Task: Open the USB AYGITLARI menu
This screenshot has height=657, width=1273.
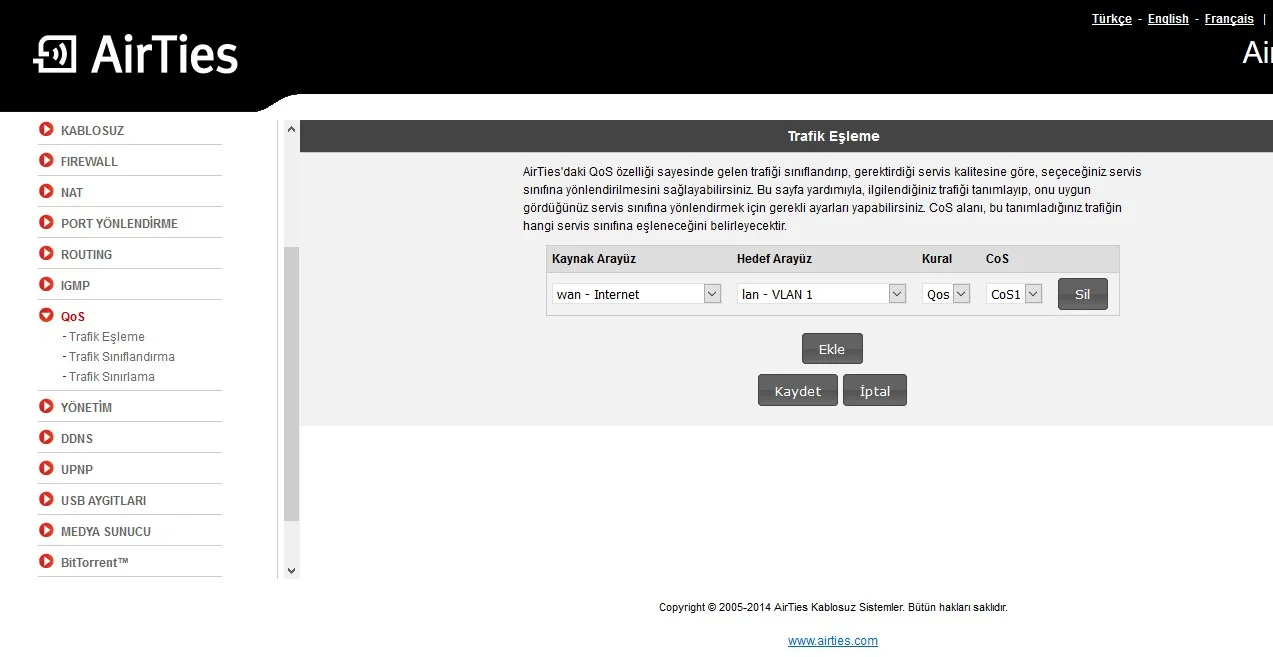Action: click(103, 501)
